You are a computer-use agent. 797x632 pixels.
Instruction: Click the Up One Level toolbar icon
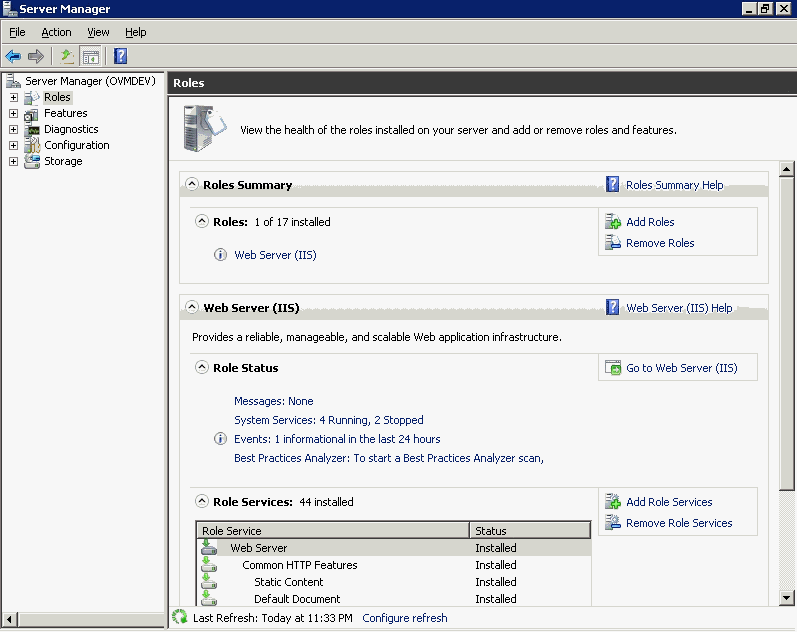[67, 56]
